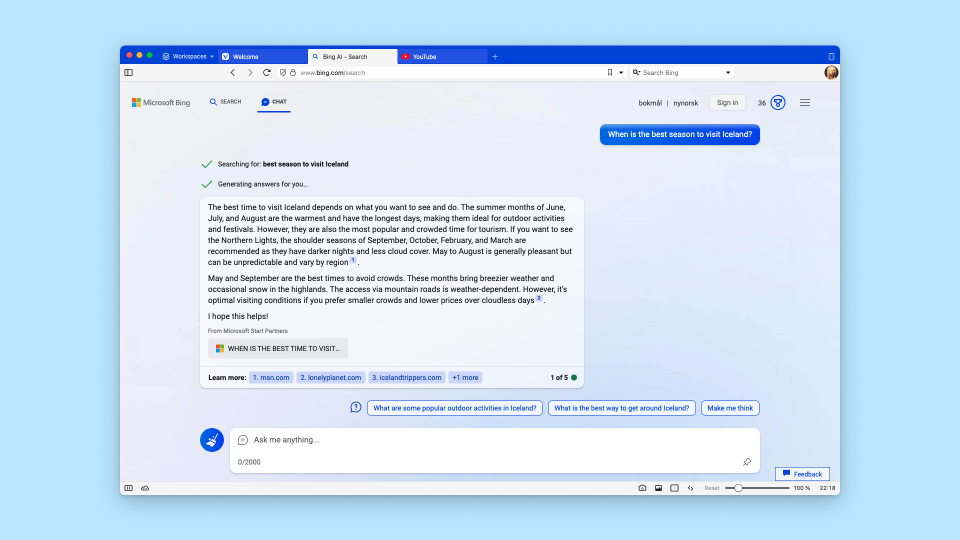This screenshot has width=960, height=540.
Task: View site info via padlock icon
Action: [293, 72]
